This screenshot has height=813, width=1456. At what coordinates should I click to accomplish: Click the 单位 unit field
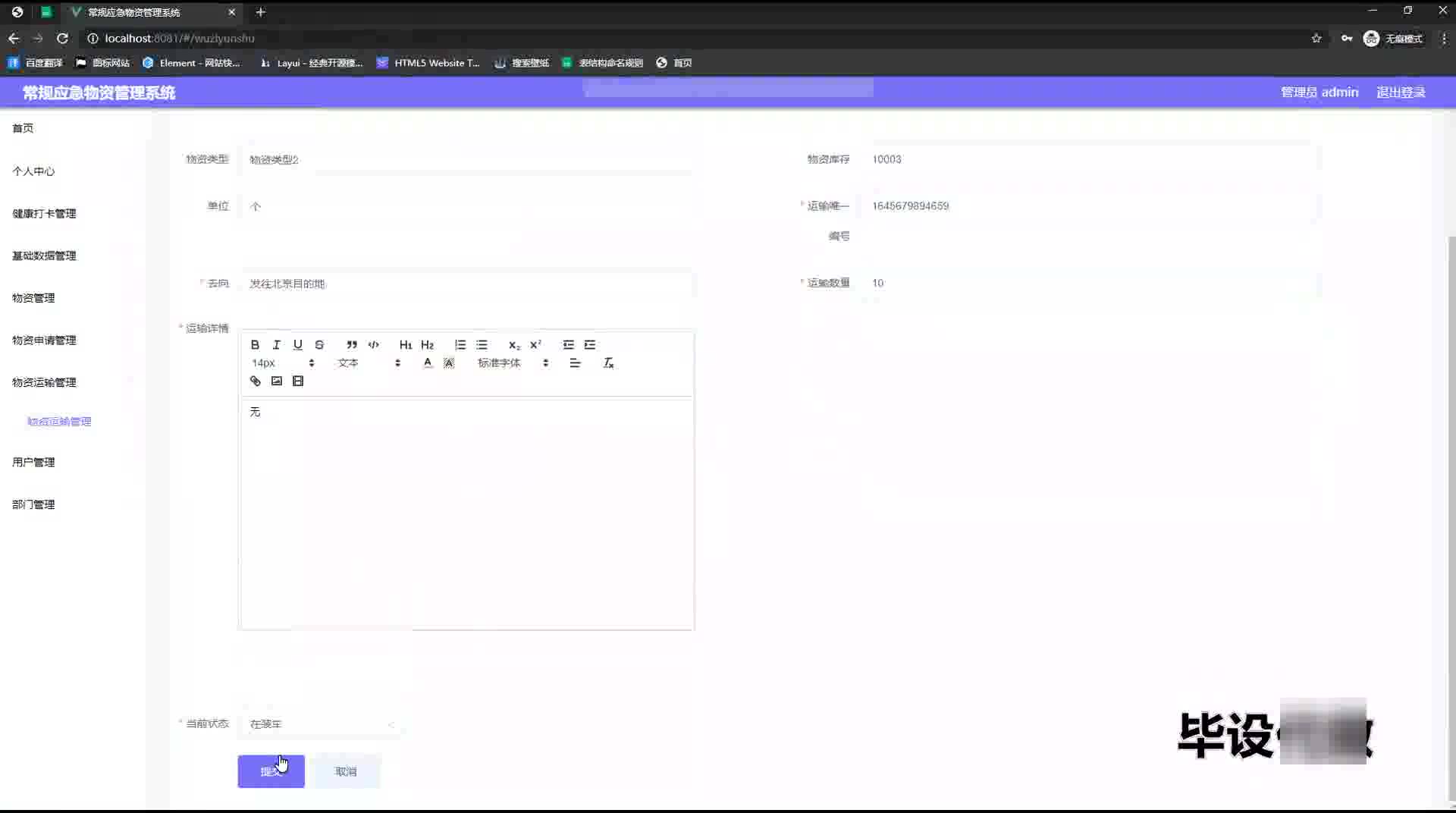click(x=466, y=206)
